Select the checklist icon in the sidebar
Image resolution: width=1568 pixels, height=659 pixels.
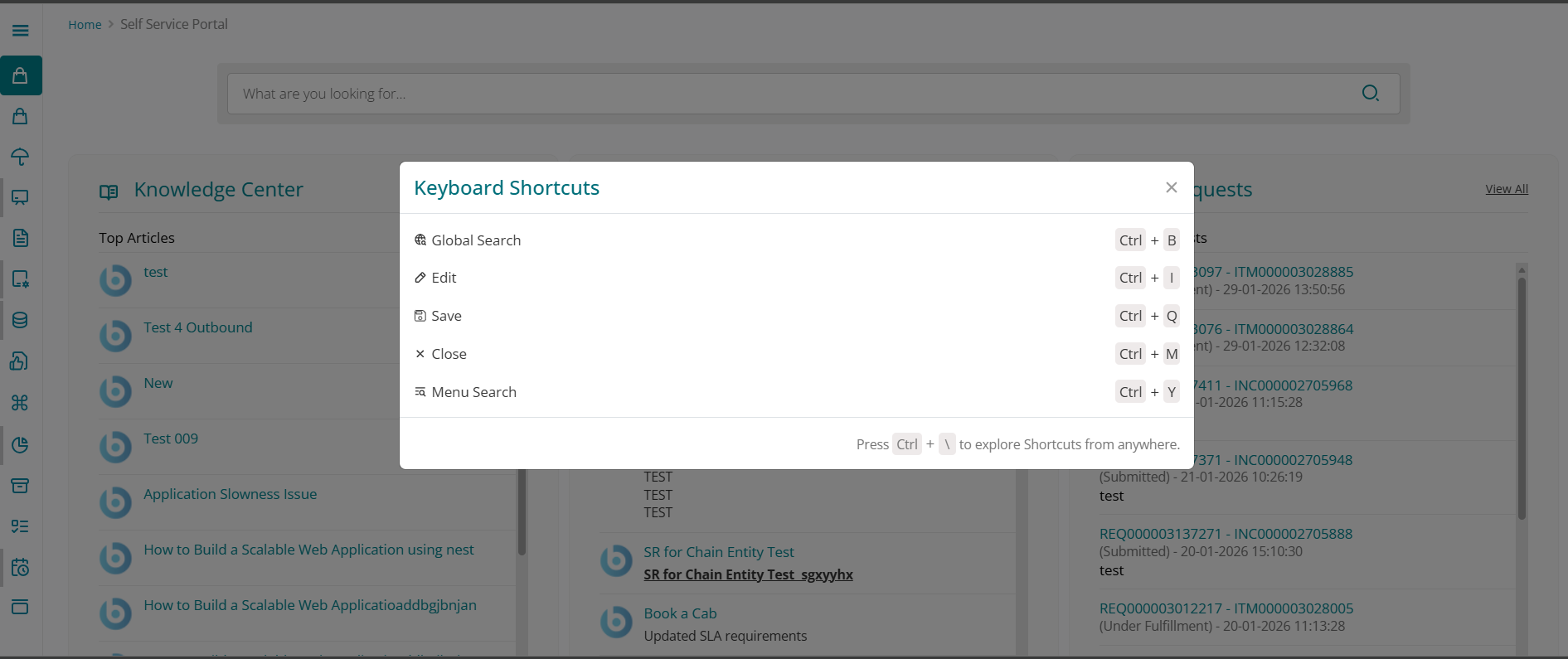21,526
